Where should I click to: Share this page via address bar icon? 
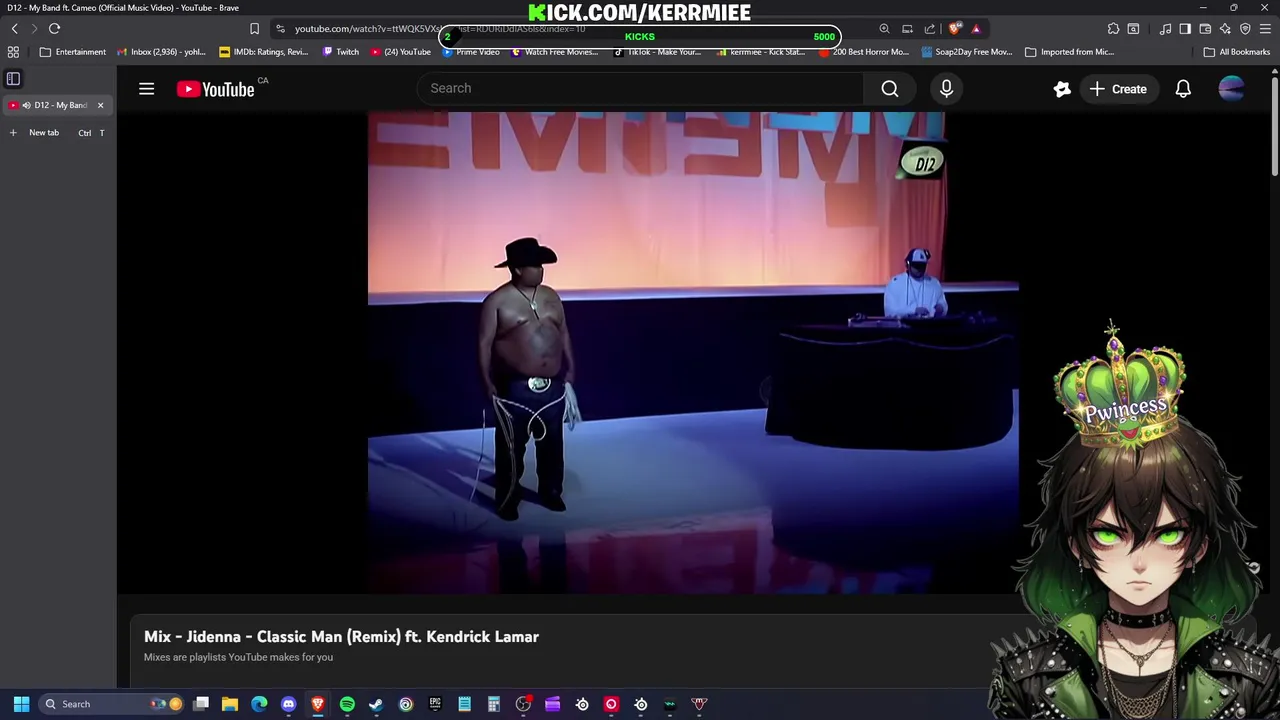[930, 29]
